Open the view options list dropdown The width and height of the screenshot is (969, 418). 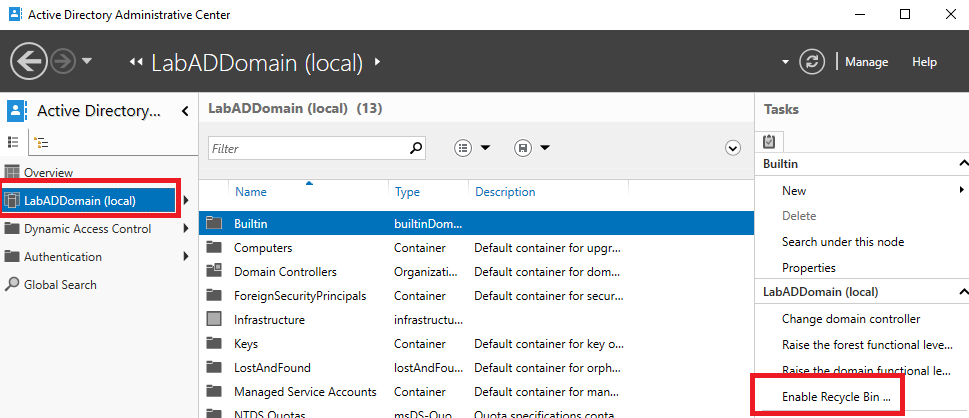472,148
